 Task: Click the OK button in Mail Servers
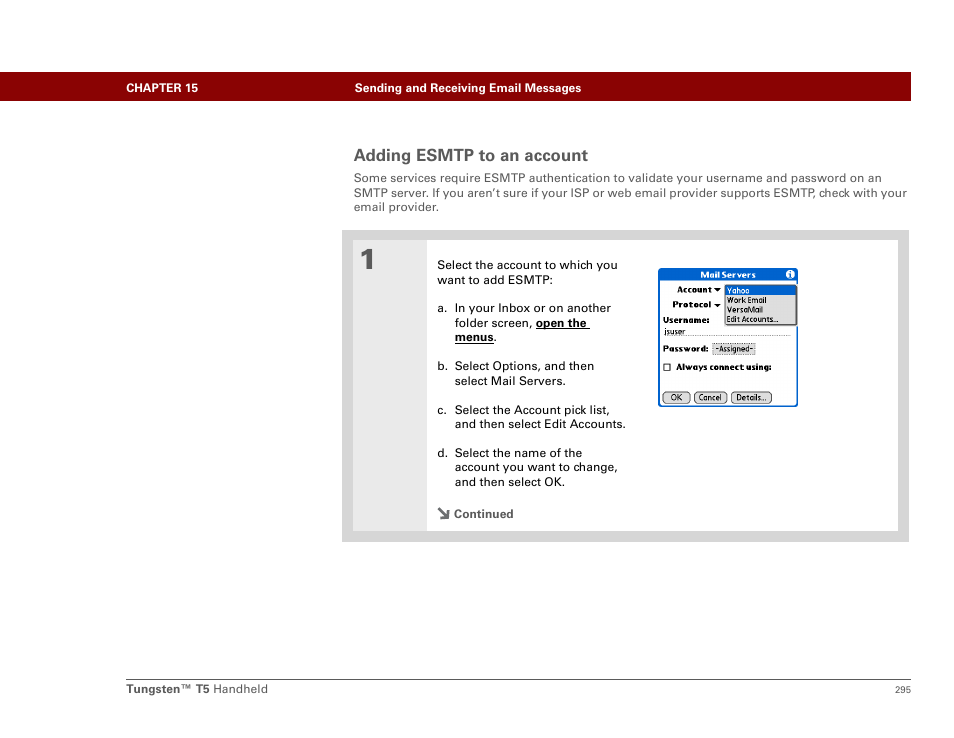pos(676,397)
